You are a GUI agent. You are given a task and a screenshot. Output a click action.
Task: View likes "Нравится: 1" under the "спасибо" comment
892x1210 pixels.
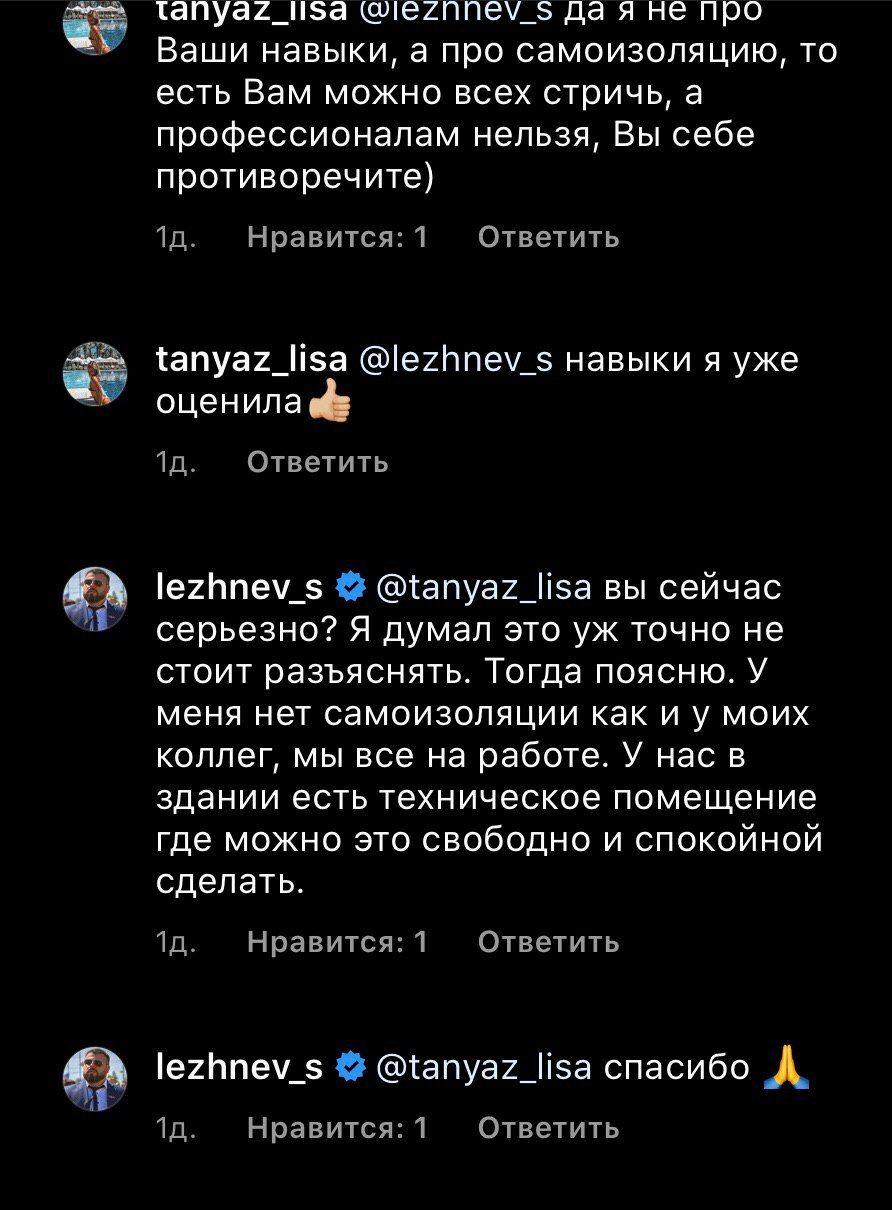tap(337, 1128)
